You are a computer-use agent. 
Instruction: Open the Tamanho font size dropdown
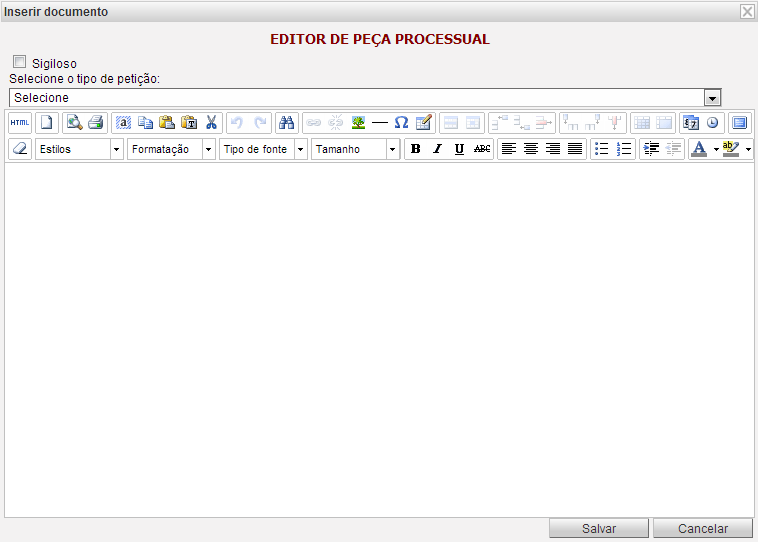pyautogui.click(x=355, y=149)
